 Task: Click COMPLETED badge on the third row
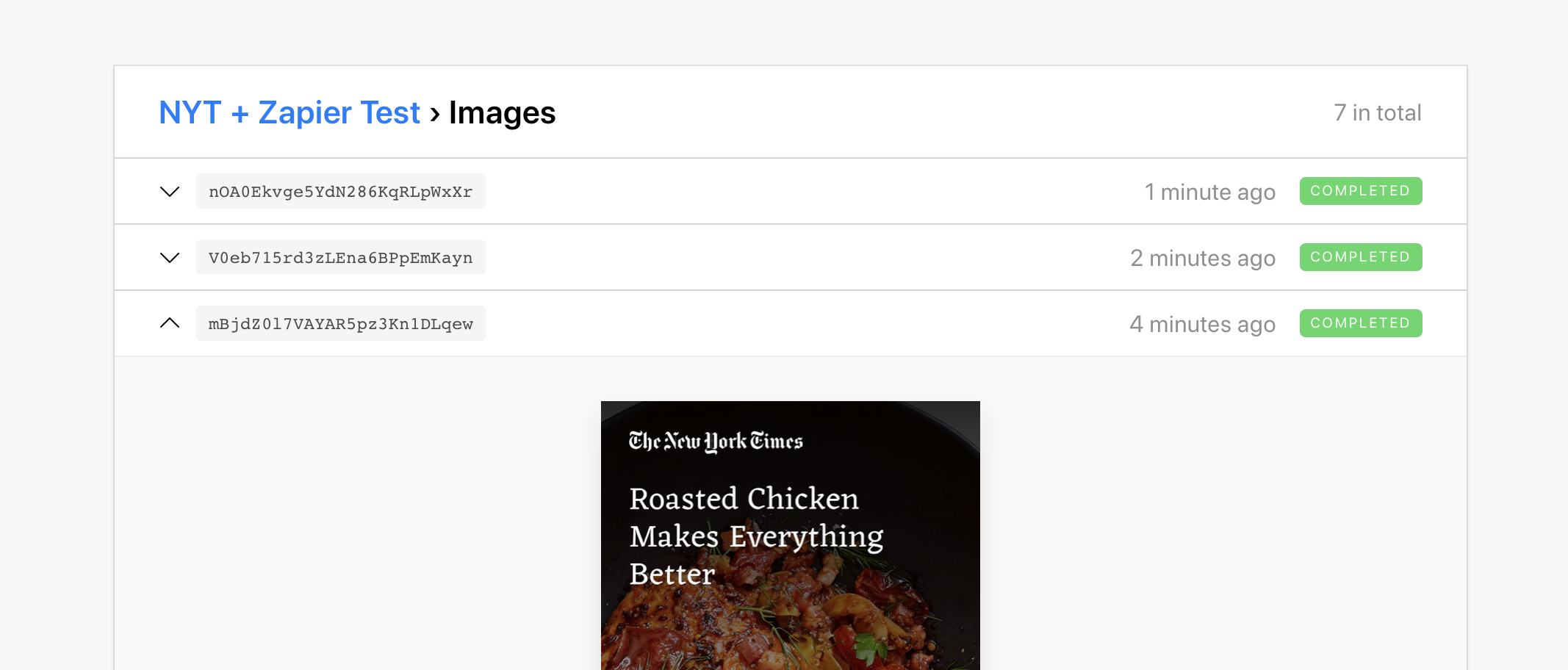tap(1360, 323)
